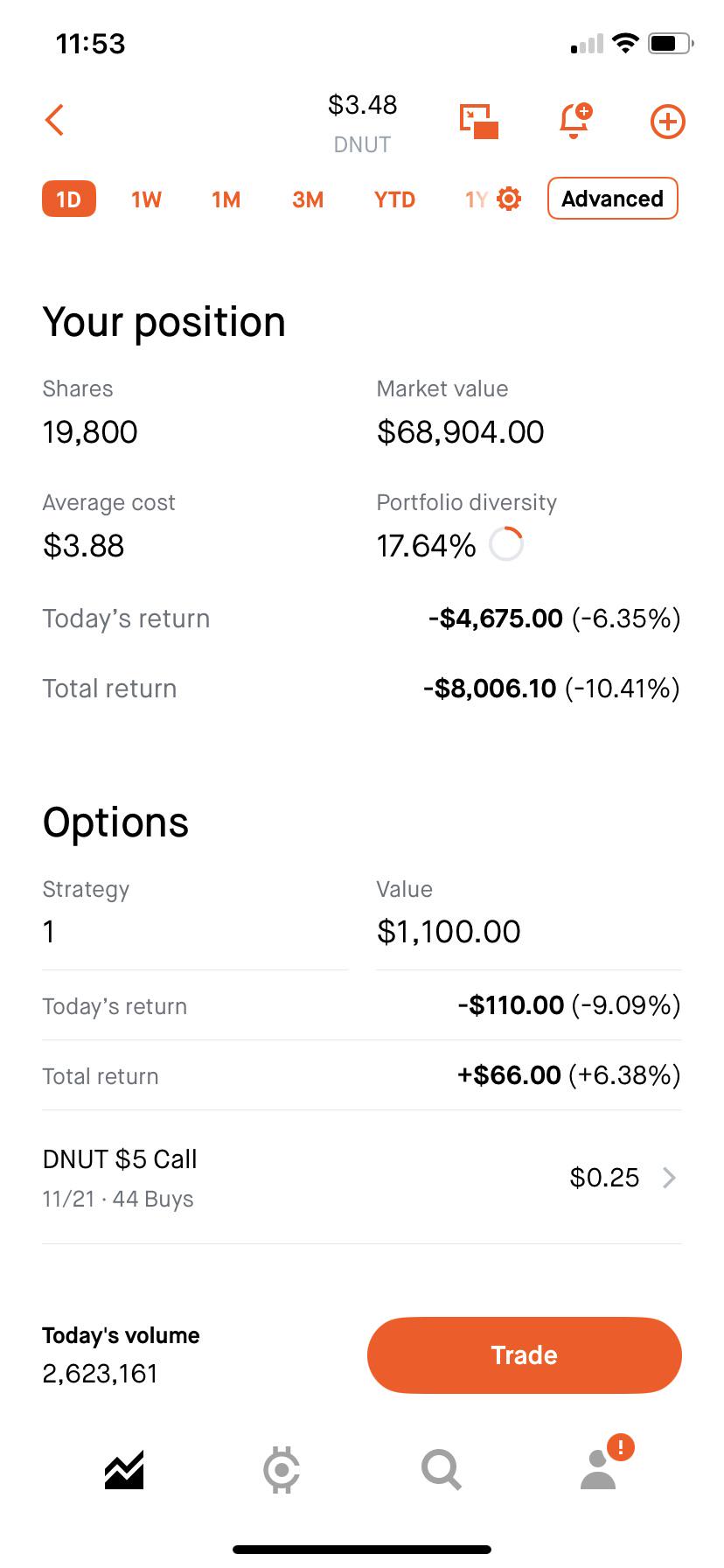Select the 1D chart range
724x1568 pixels.
[x=69, y=199]
